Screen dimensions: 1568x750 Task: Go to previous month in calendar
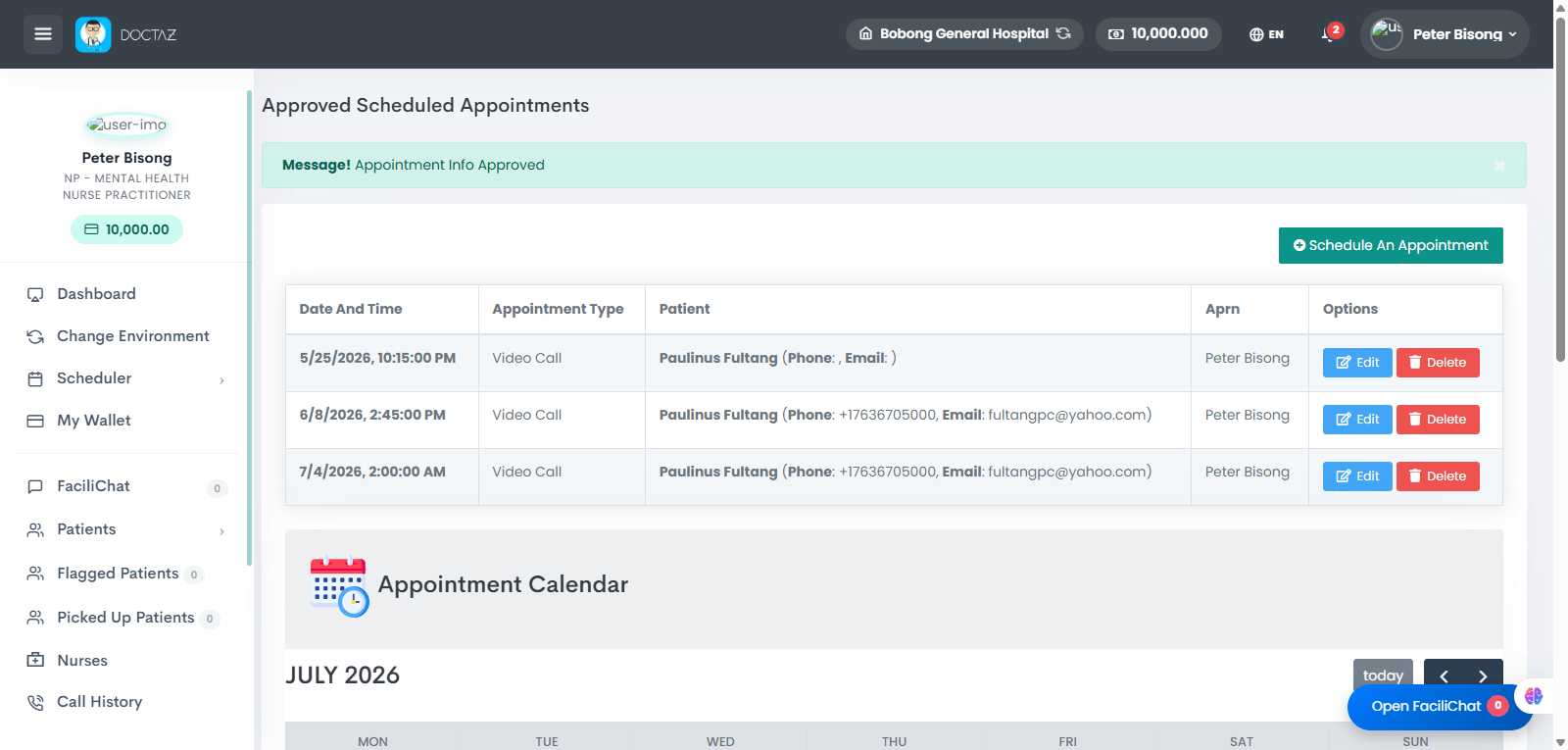point(1444,675)
